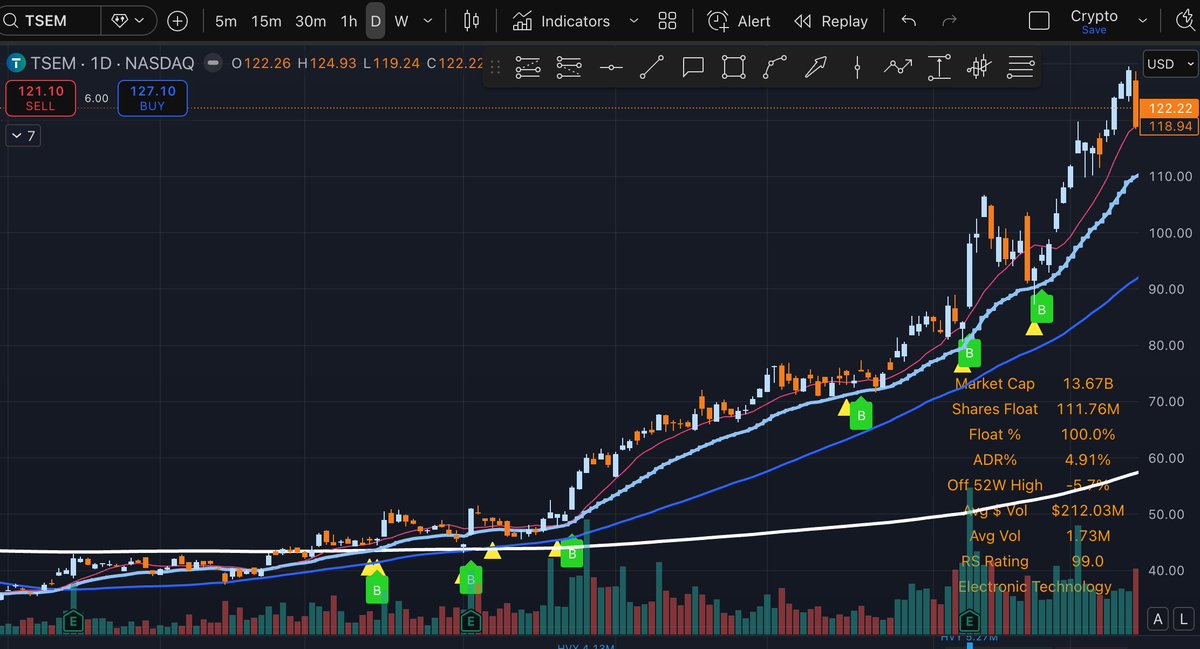Click the undo arrow
Image resolution: width=1200 pixels, height=649 pixels.
(908, 21)
